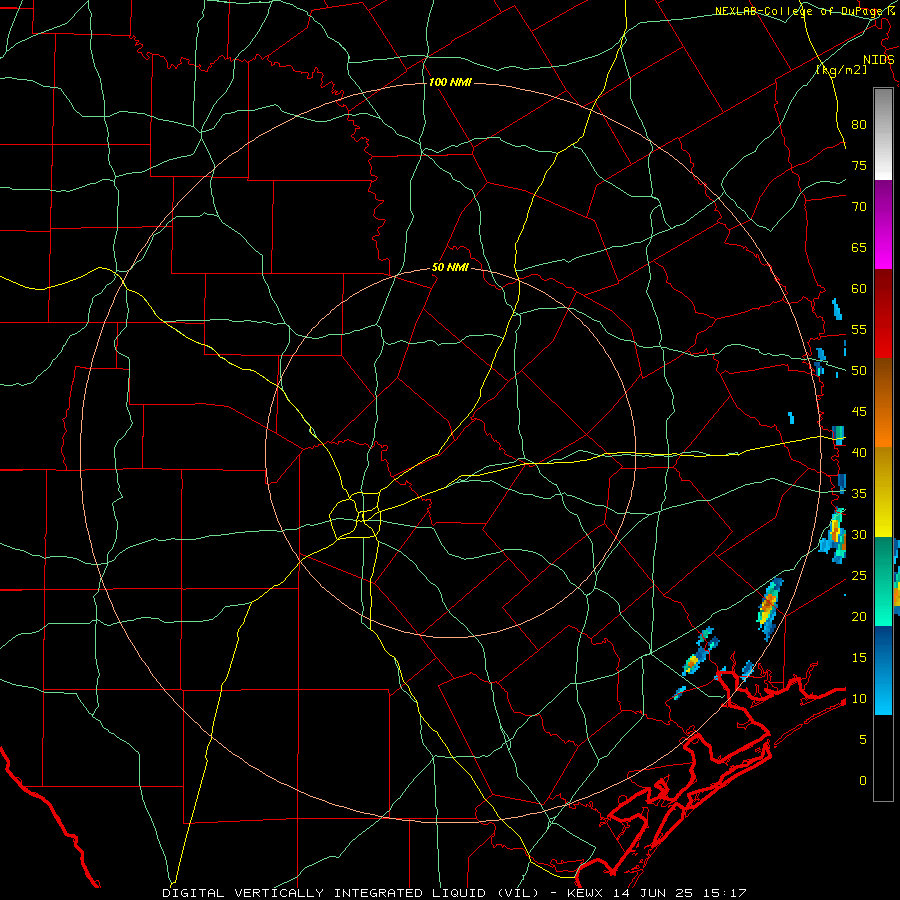The image size is (900, 900).
Task: Click the 50 NMI range ring label
Action: pyautogui.click(x=450, y=267)
